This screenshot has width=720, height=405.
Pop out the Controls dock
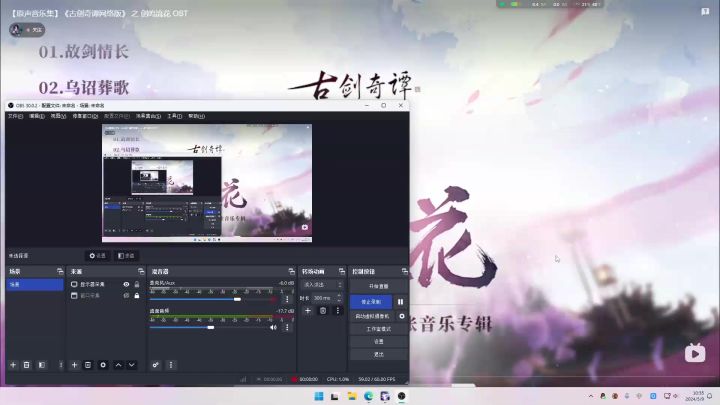[x=405, y=271]
